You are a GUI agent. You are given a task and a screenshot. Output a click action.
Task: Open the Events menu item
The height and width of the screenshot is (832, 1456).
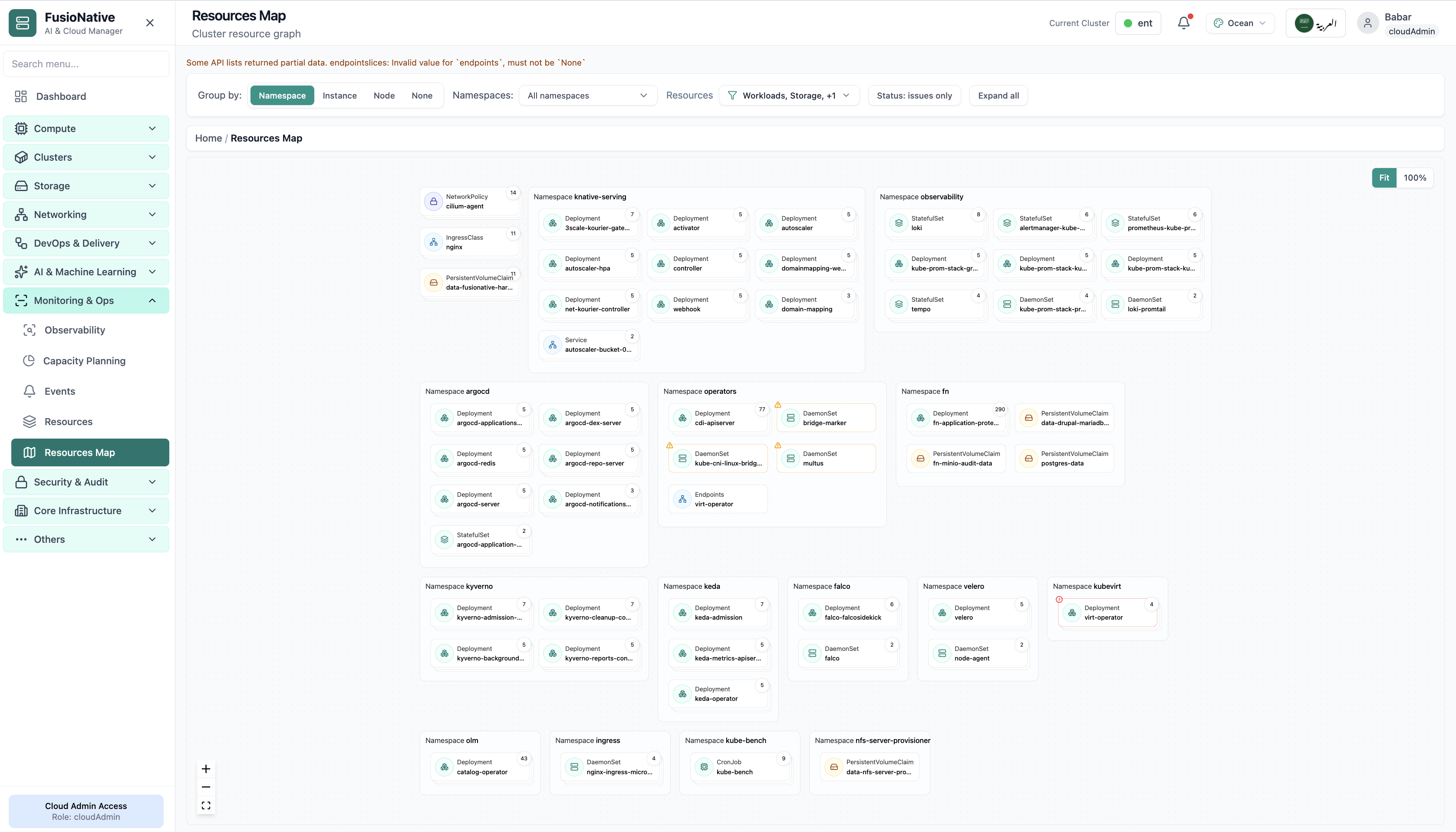point(90,391)
